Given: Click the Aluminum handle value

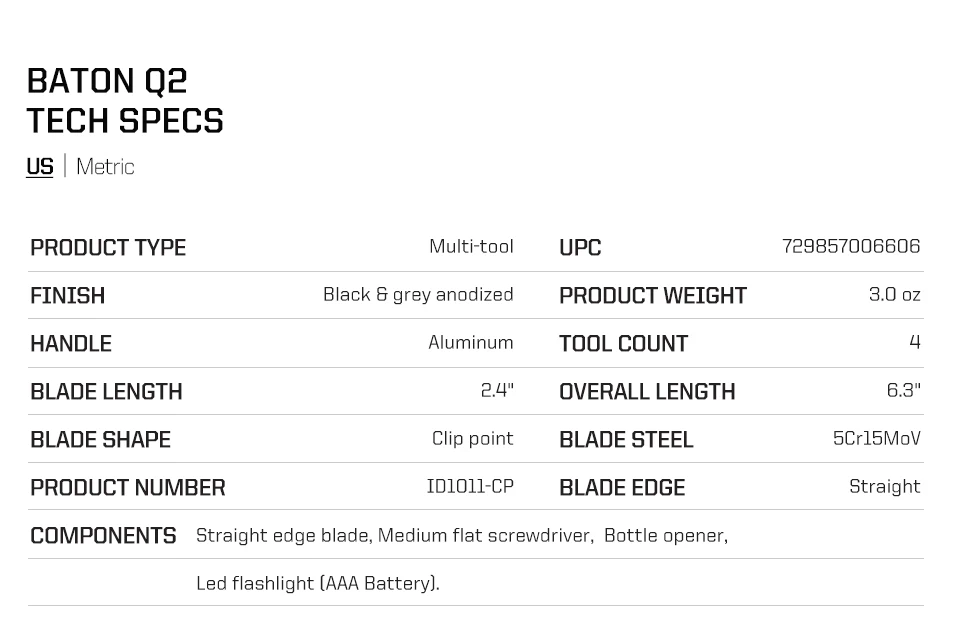Looking at the screenshot, I should tap(471, 342).
